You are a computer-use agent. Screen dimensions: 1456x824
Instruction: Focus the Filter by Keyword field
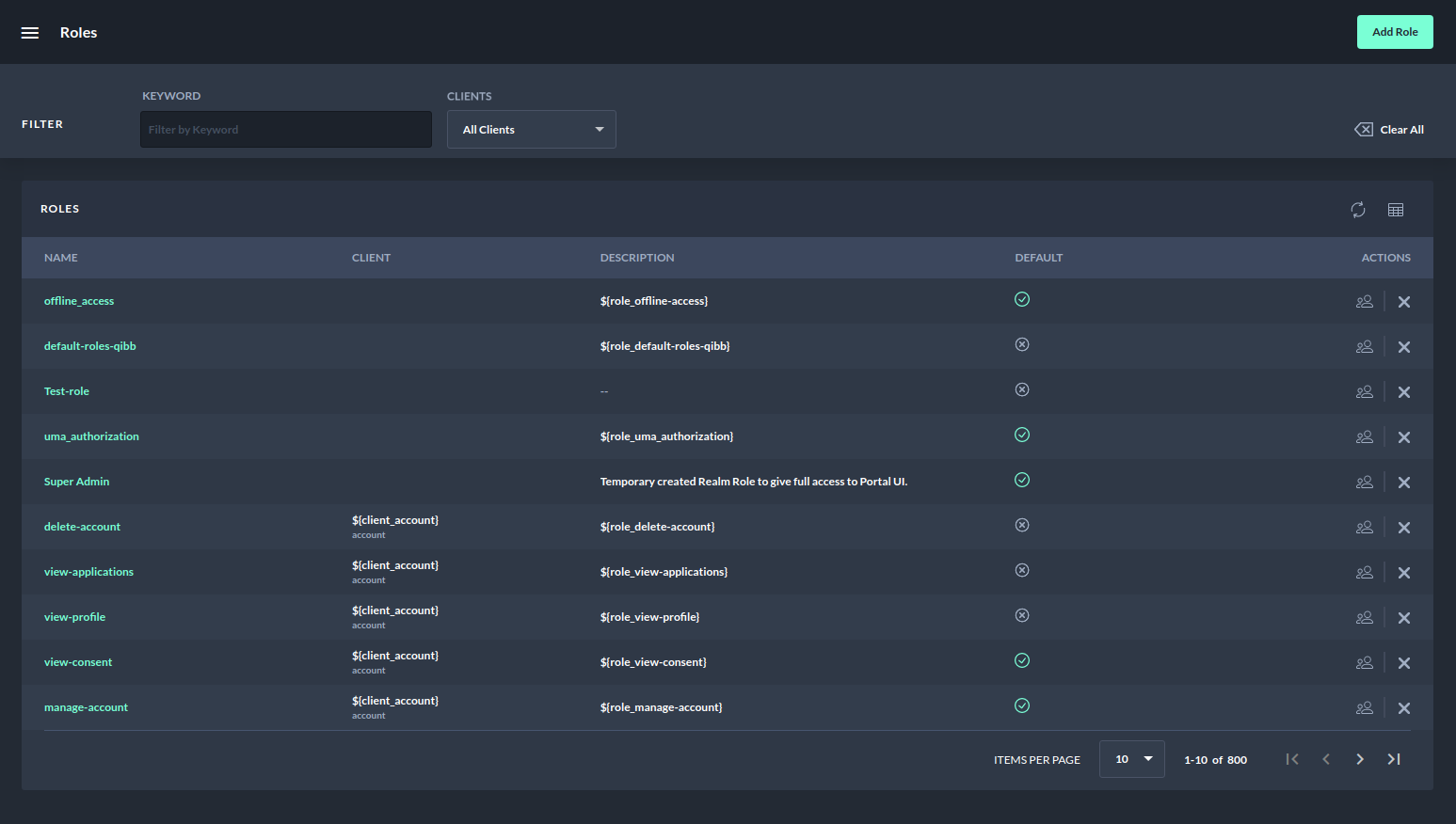(285, 130)
